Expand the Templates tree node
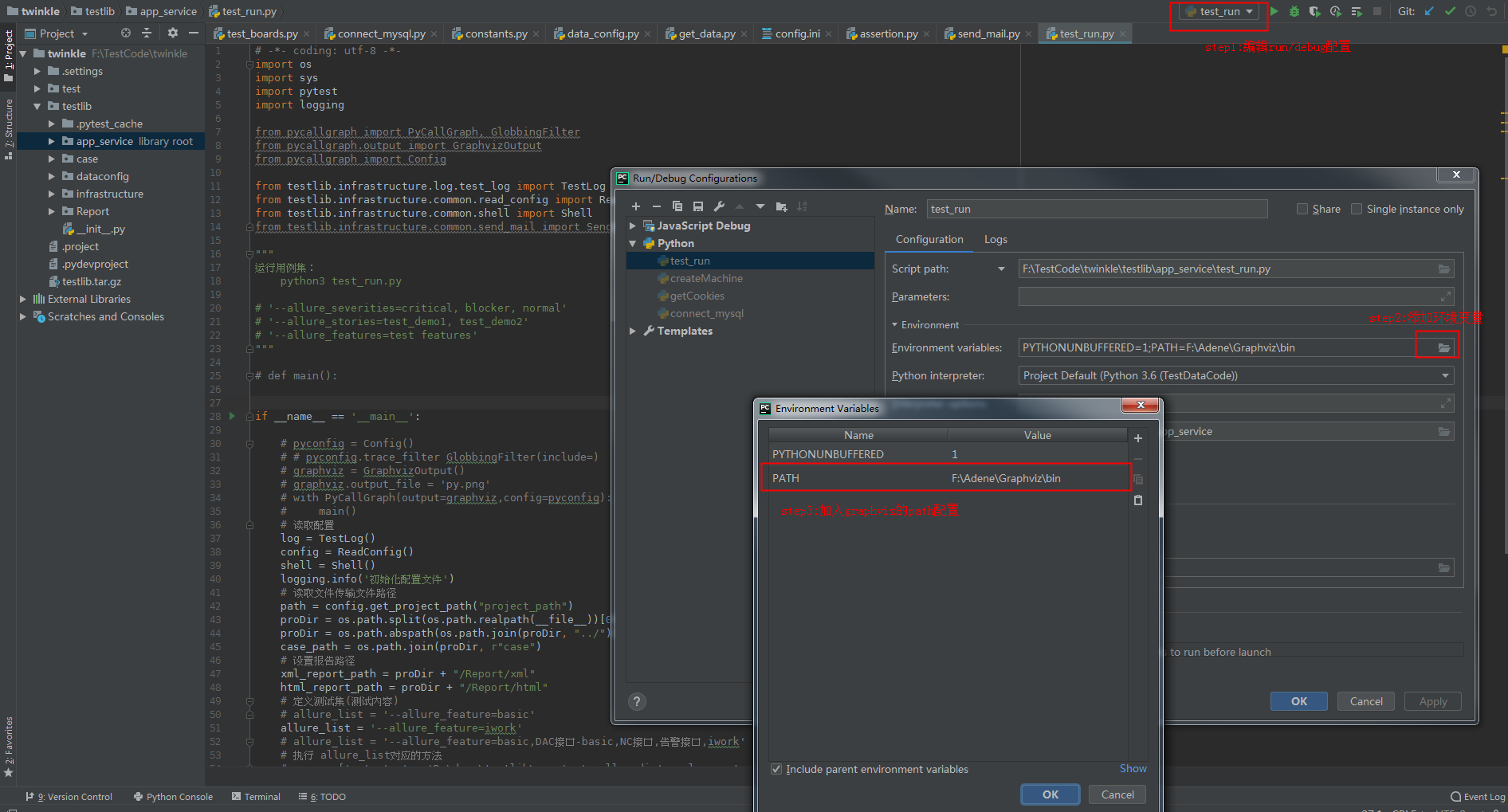The height and width of the screenshot is (812, 1508). [633, 331]
